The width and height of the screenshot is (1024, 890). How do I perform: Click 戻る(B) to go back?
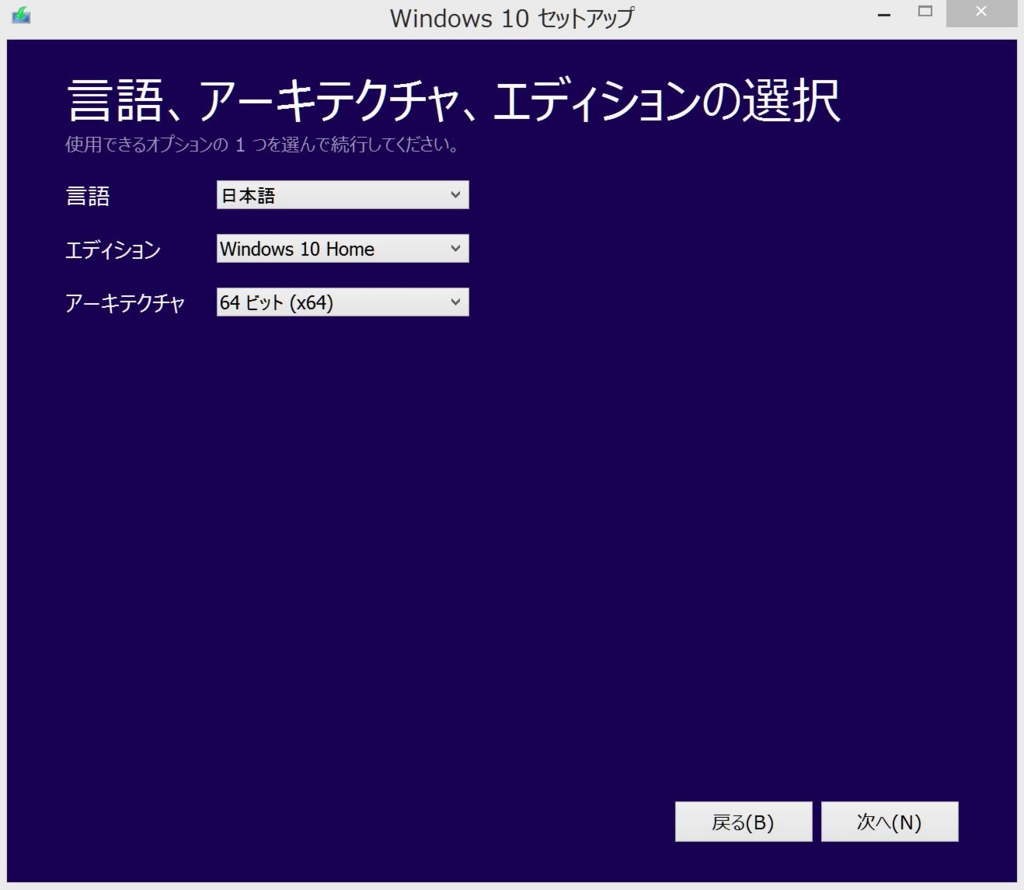point(743,820)
